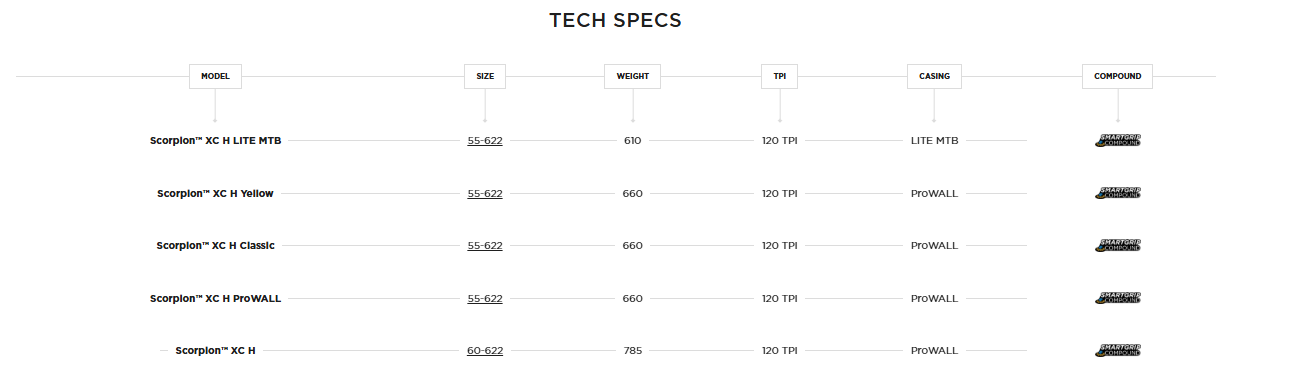Viewport: 1297px width, 392px height.
Task: Open 55-622 size link for XC H ProWALL
Action: click(485, 298)
